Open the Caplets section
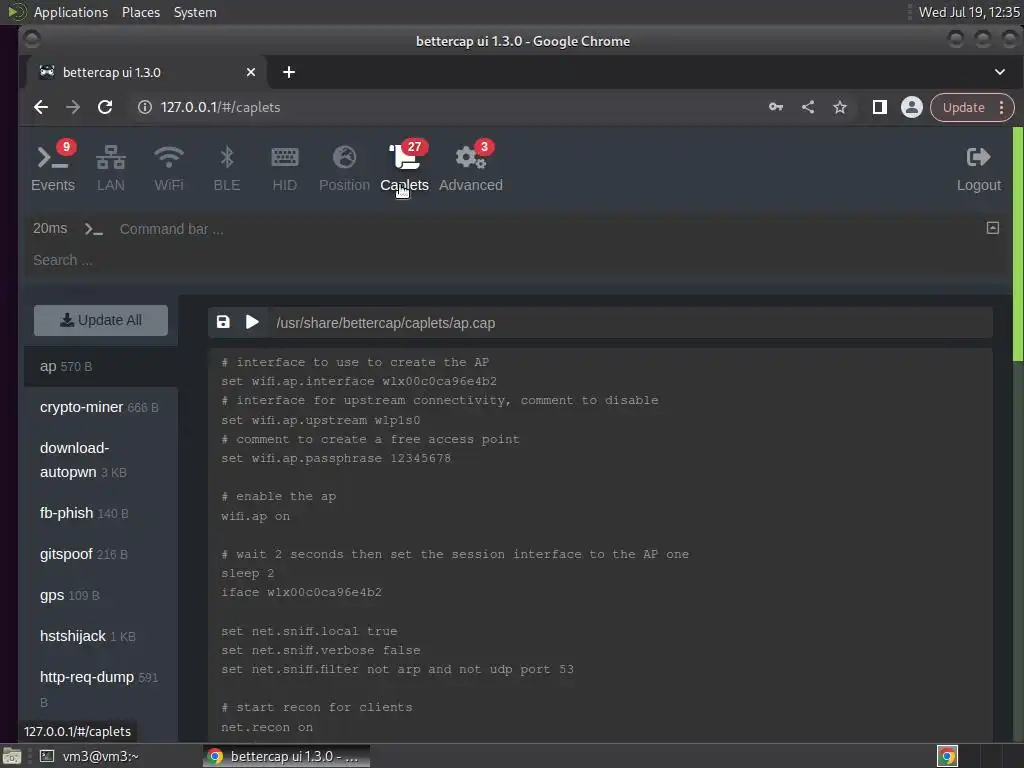 click(x=404, y=167)
